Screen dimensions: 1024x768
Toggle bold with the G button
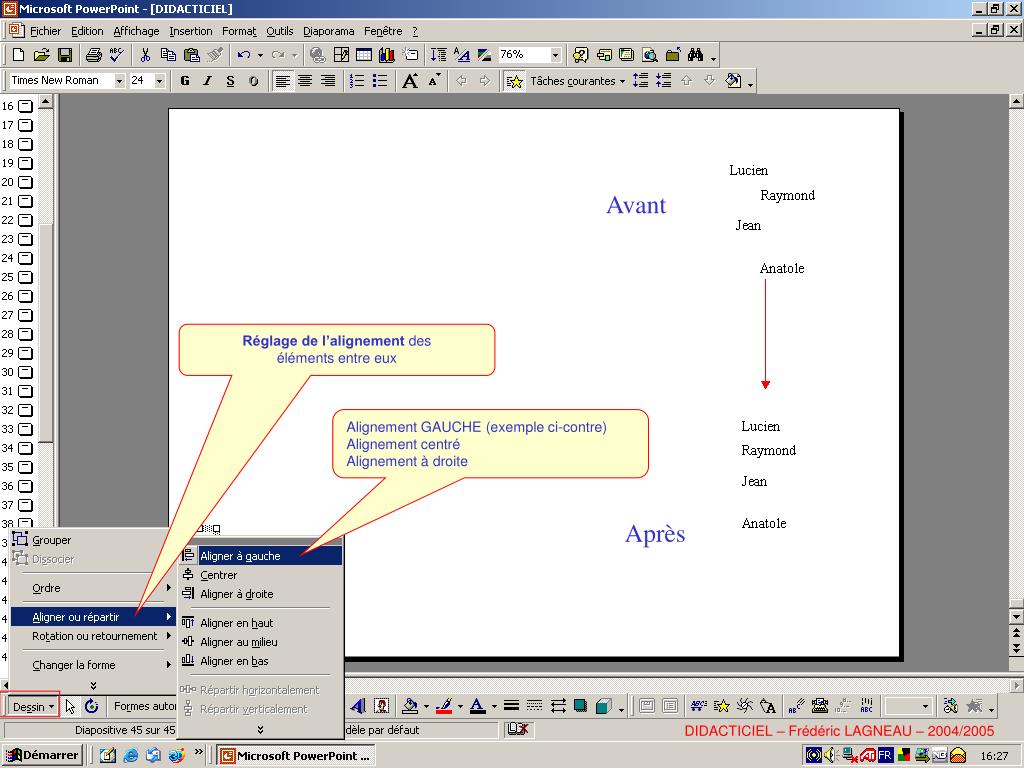[185, 81]
